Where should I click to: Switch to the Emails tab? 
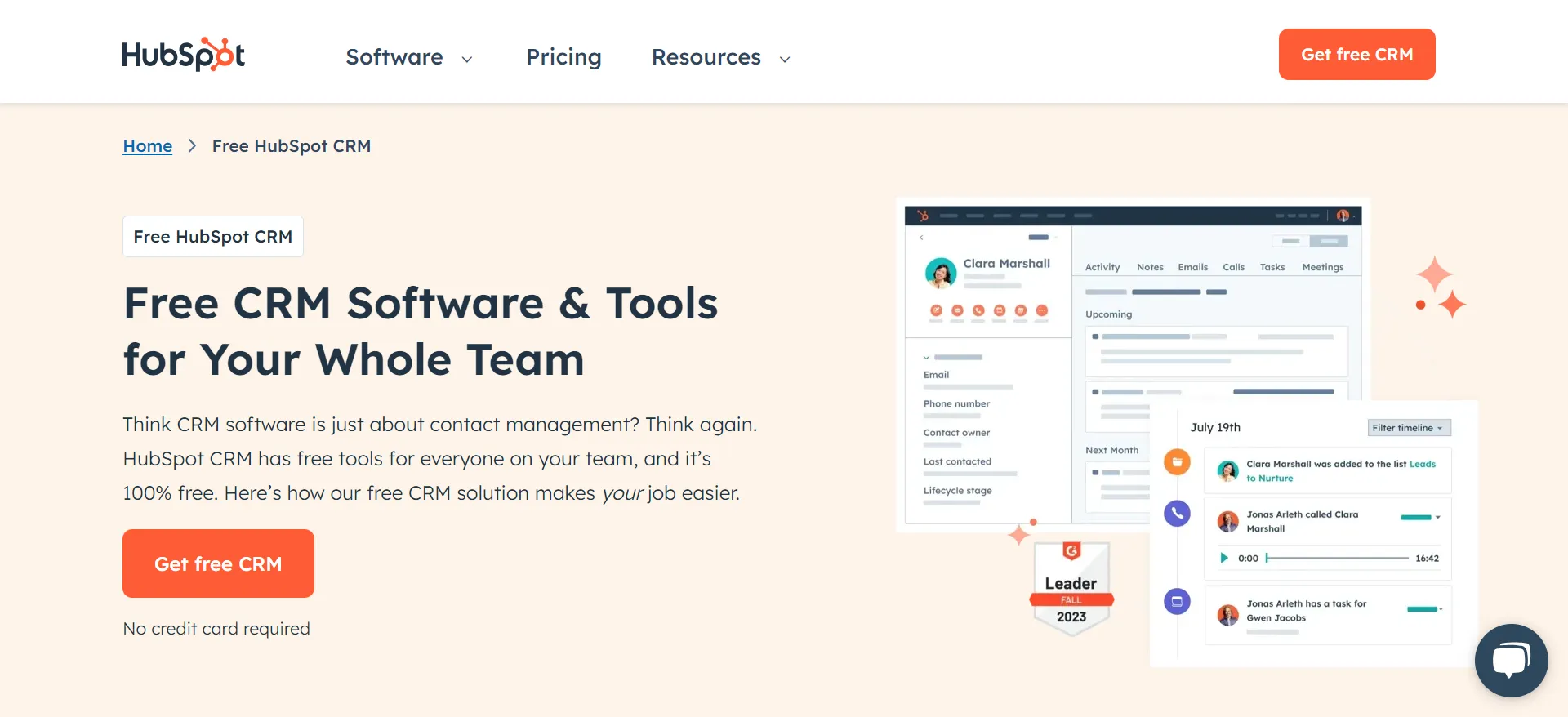[1192, 267]
